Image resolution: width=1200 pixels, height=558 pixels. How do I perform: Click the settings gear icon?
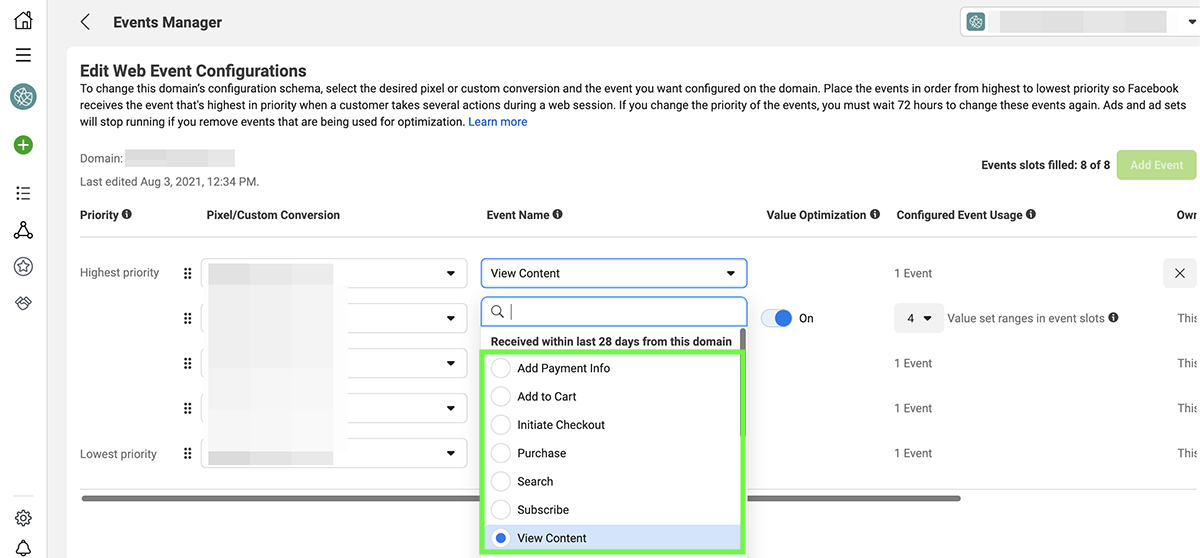coord(23,518)
